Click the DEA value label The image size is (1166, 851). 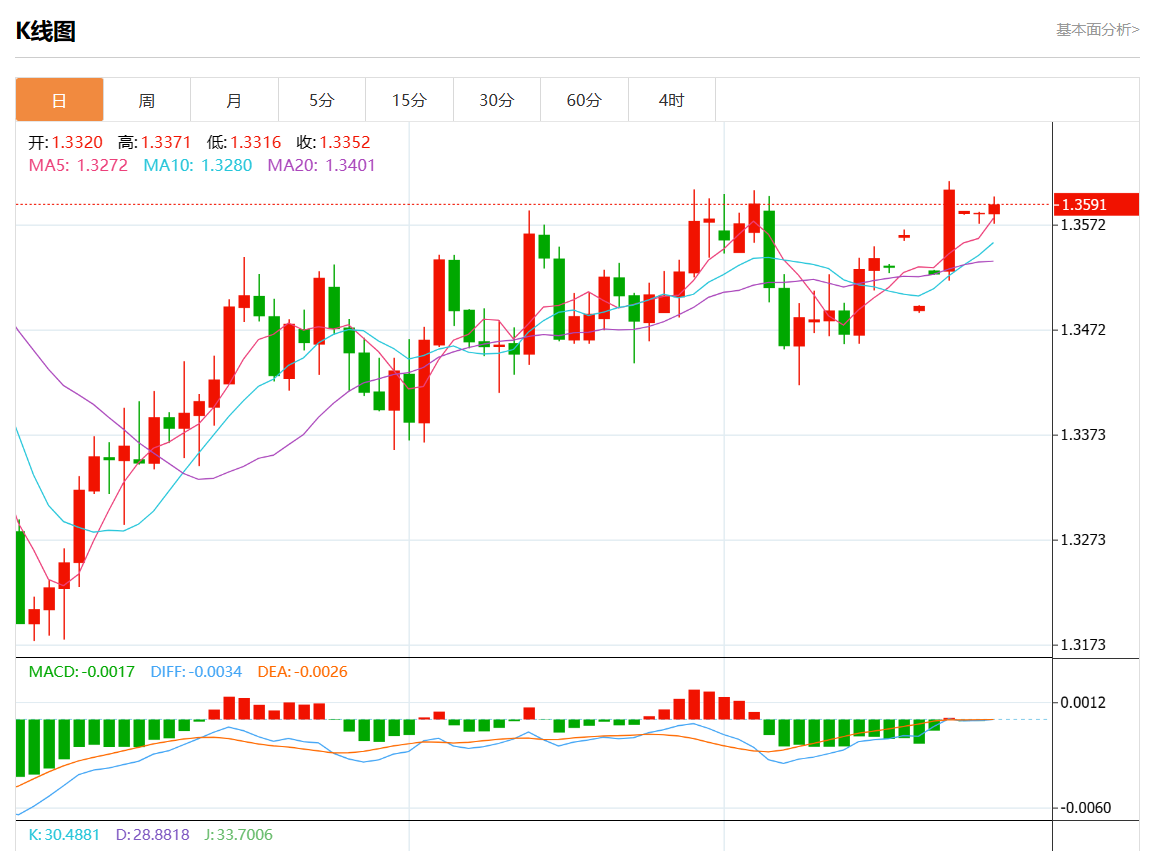302,672
